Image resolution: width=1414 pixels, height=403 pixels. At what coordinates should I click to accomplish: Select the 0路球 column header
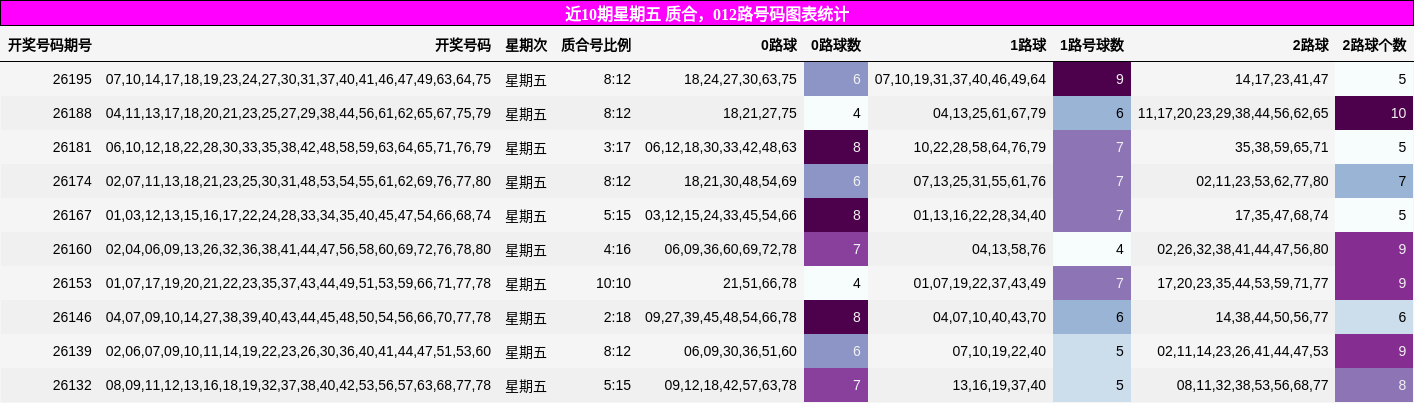click(x=779, y=45)
